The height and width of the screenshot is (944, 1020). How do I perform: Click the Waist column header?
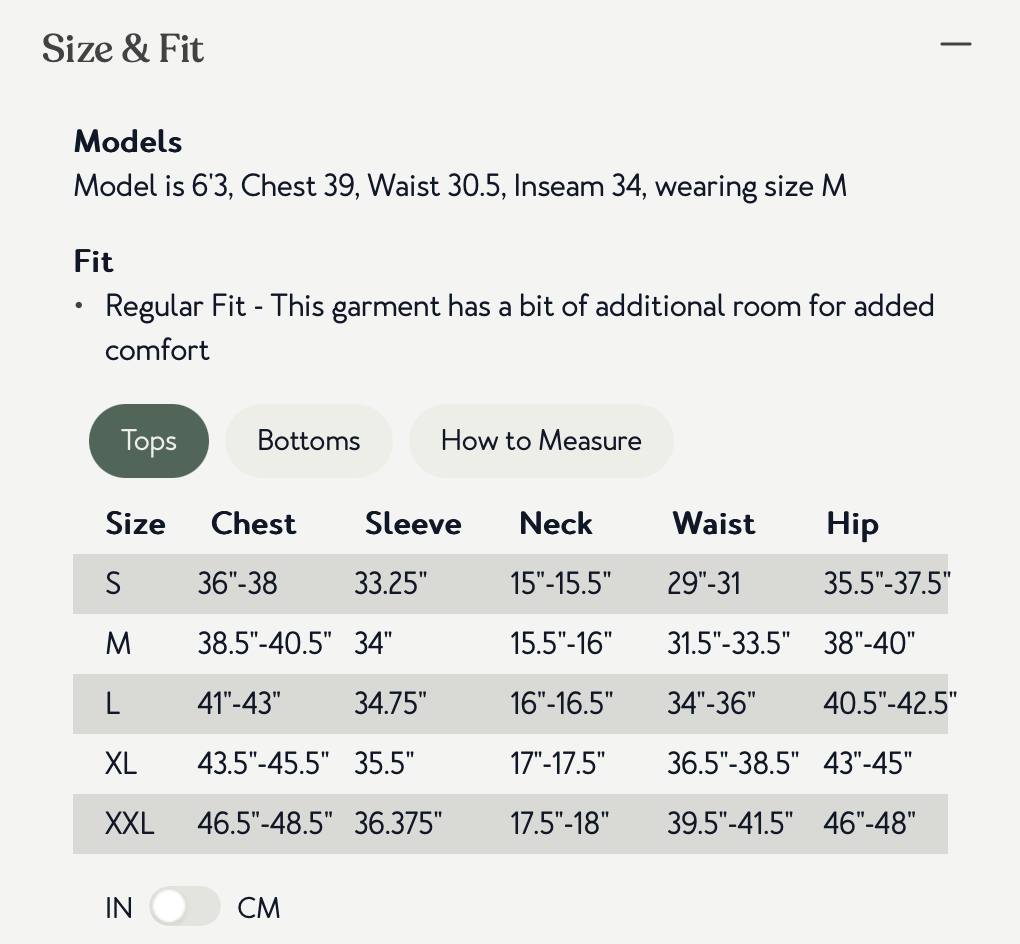(x=714, y=524)
